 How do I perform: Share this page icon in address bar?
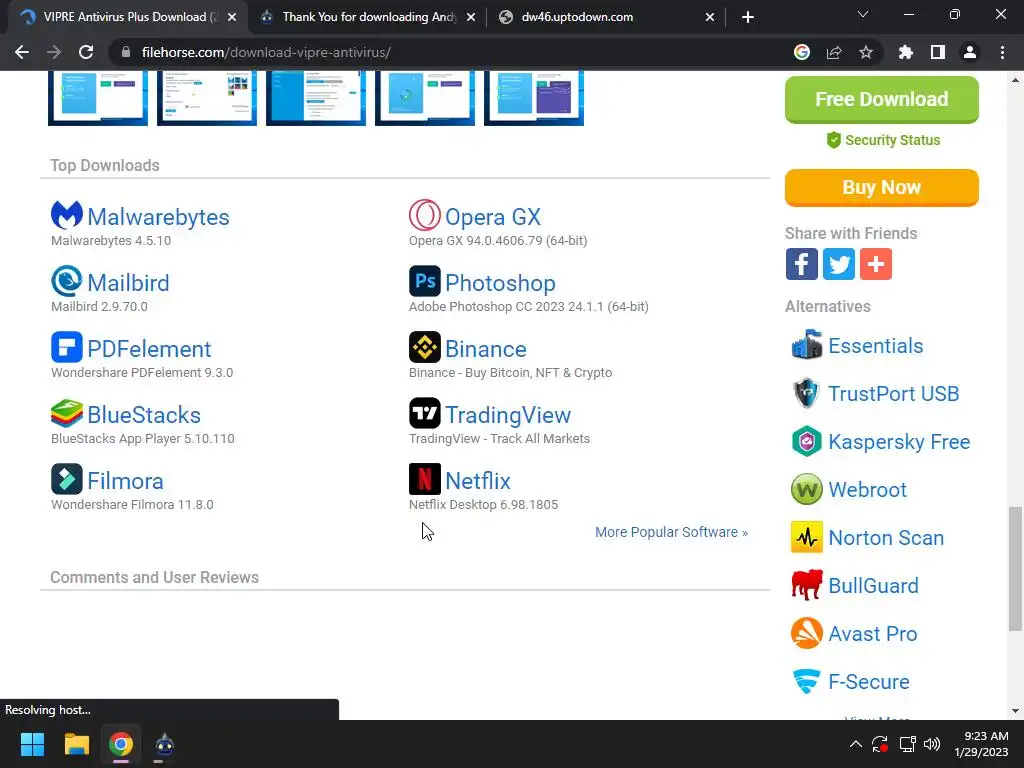coord(834,52)
